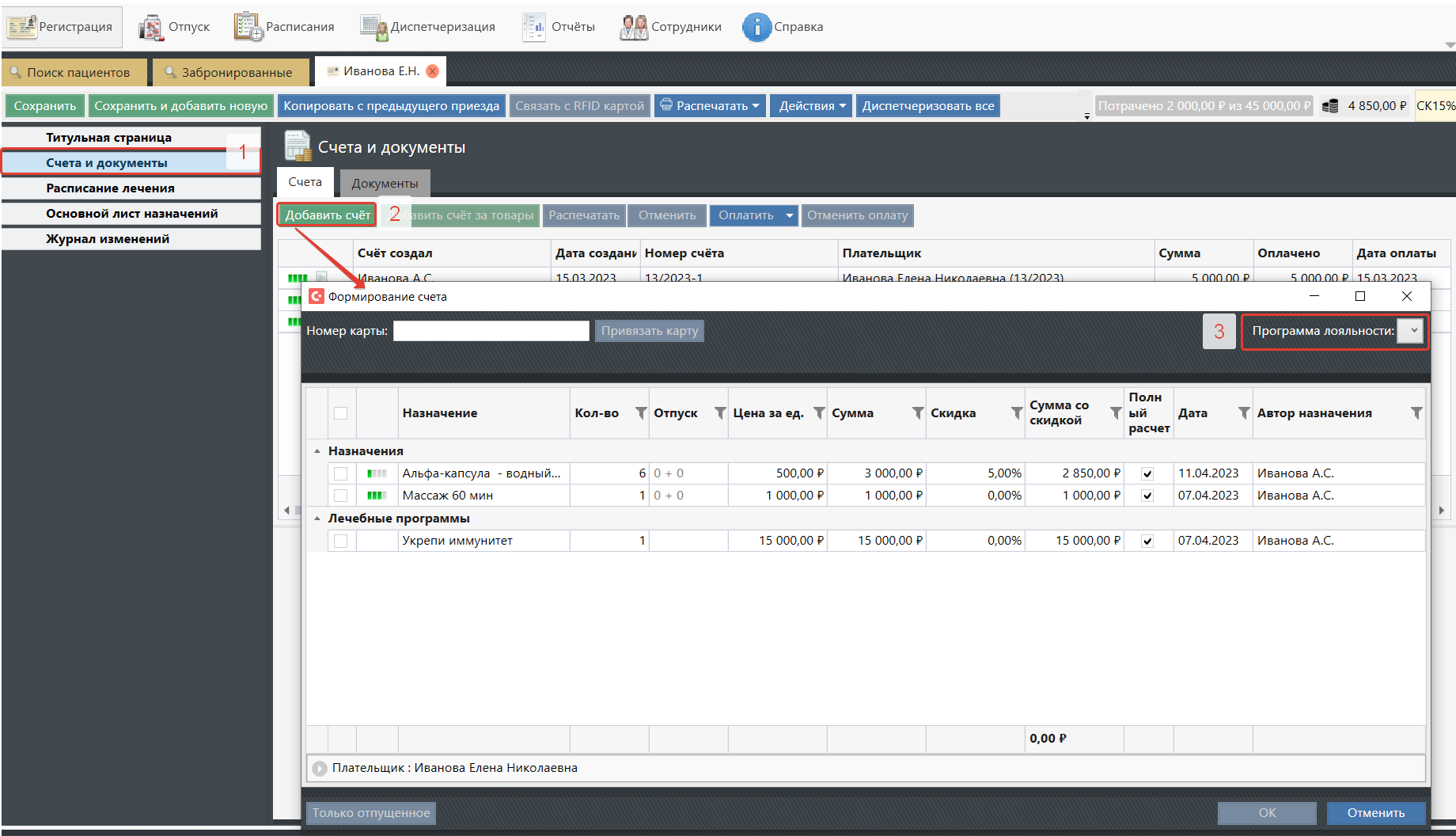The image size is (1456, 836).
Task: Tick the checkbox for Укрепи иммунитет row
Action: point(341,541)
